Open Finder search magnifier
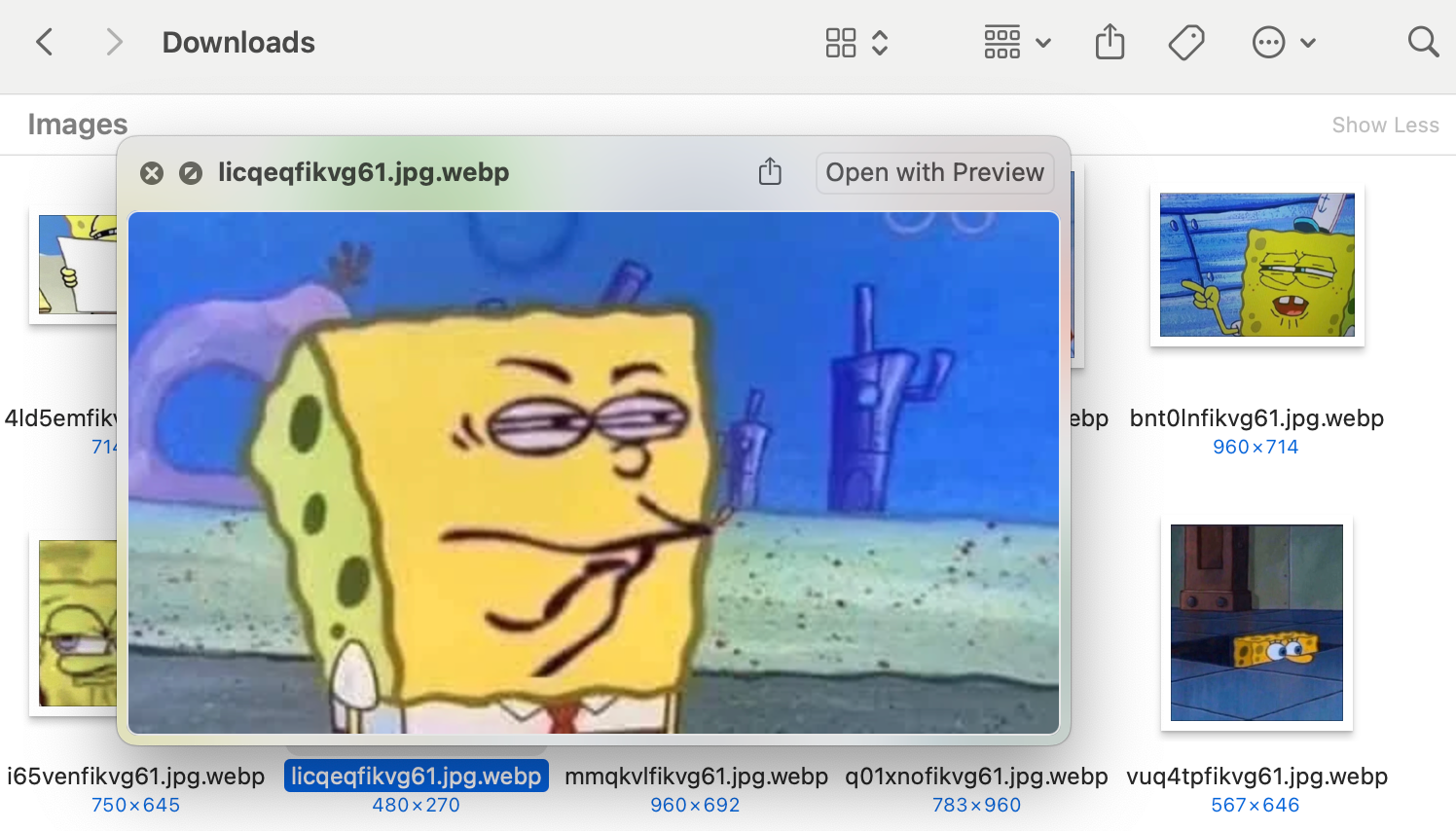 (1423, 42)
